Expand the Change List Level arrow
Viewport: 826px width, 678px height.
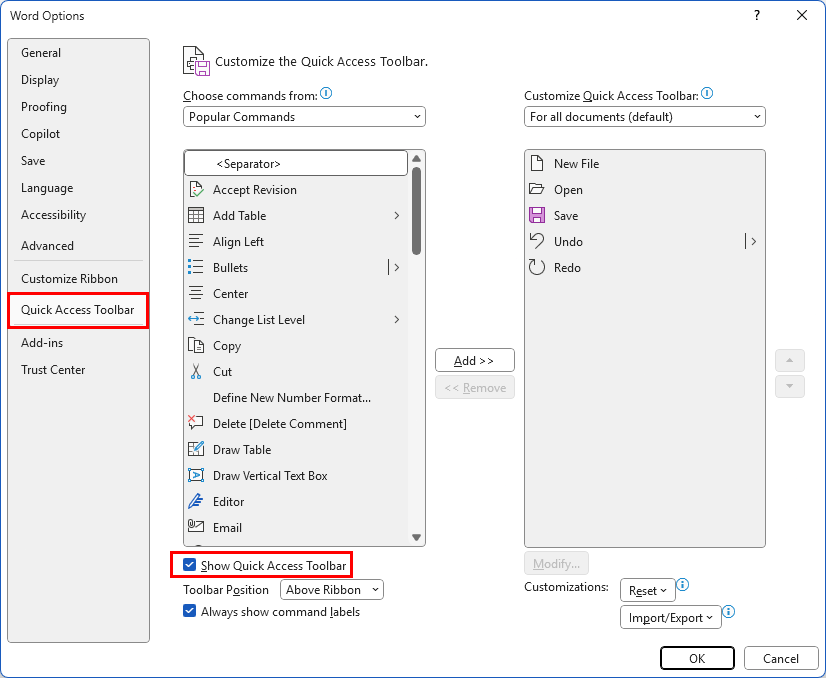click(397, 320)
